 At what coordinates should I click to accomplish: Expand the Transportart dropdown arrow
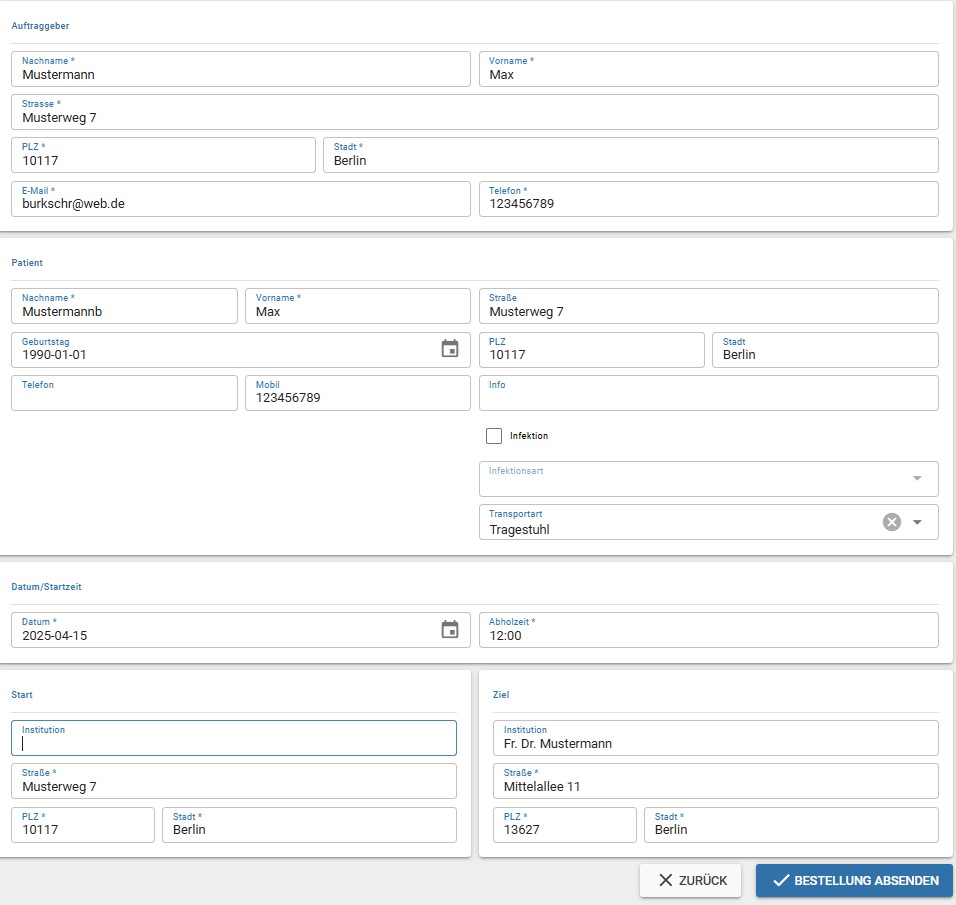[x=917, y=522]
